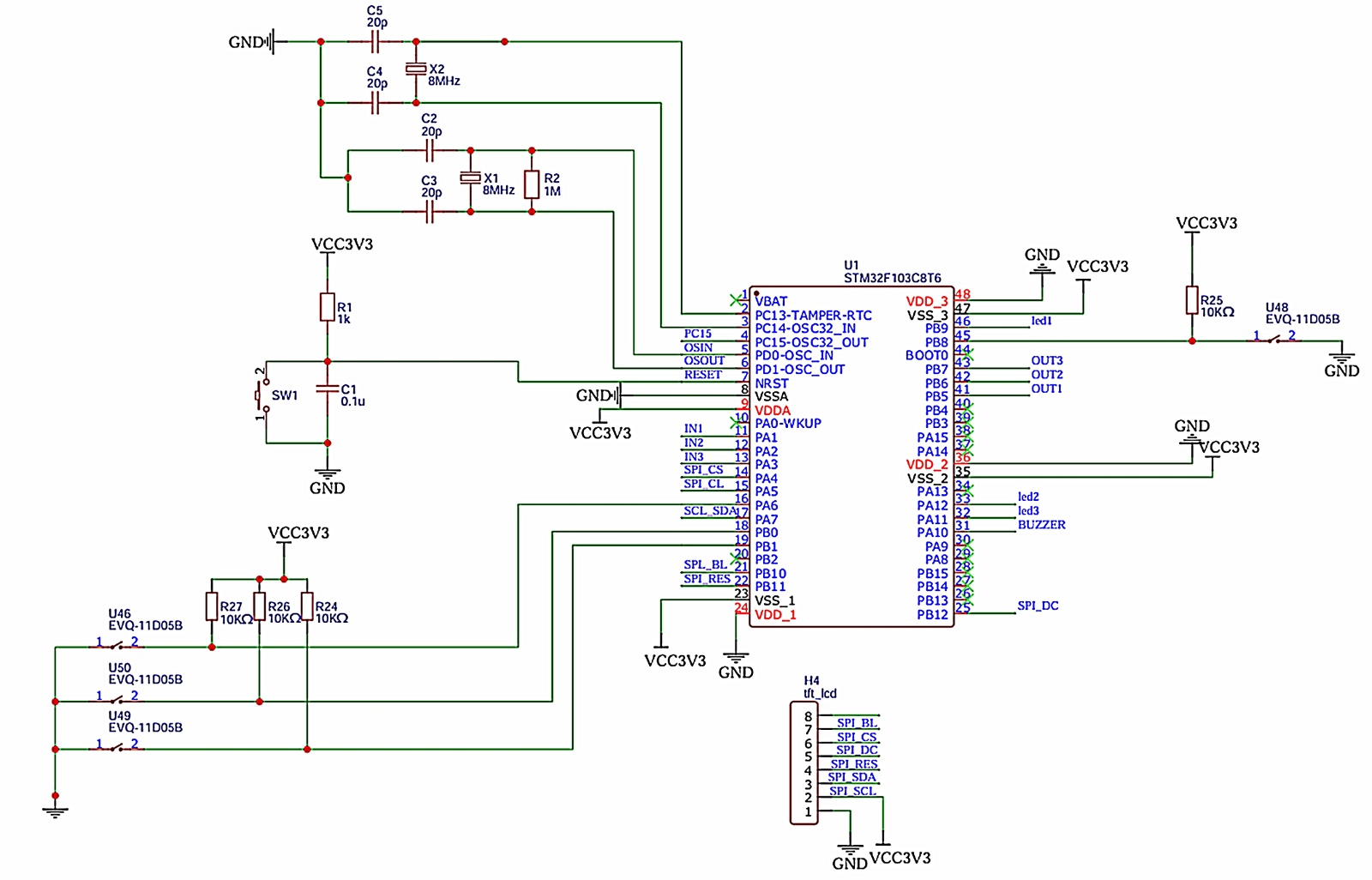Select the X2 8MHz crystal symbol
This screenshot has height=880, width=1372.
coord(416,69)
